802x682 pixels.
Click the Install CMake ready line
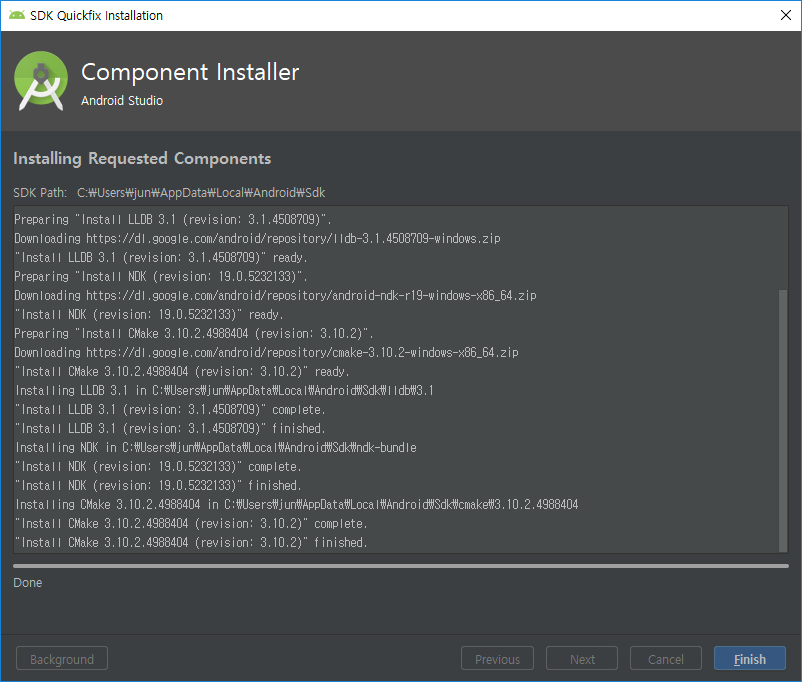point(182,371)
